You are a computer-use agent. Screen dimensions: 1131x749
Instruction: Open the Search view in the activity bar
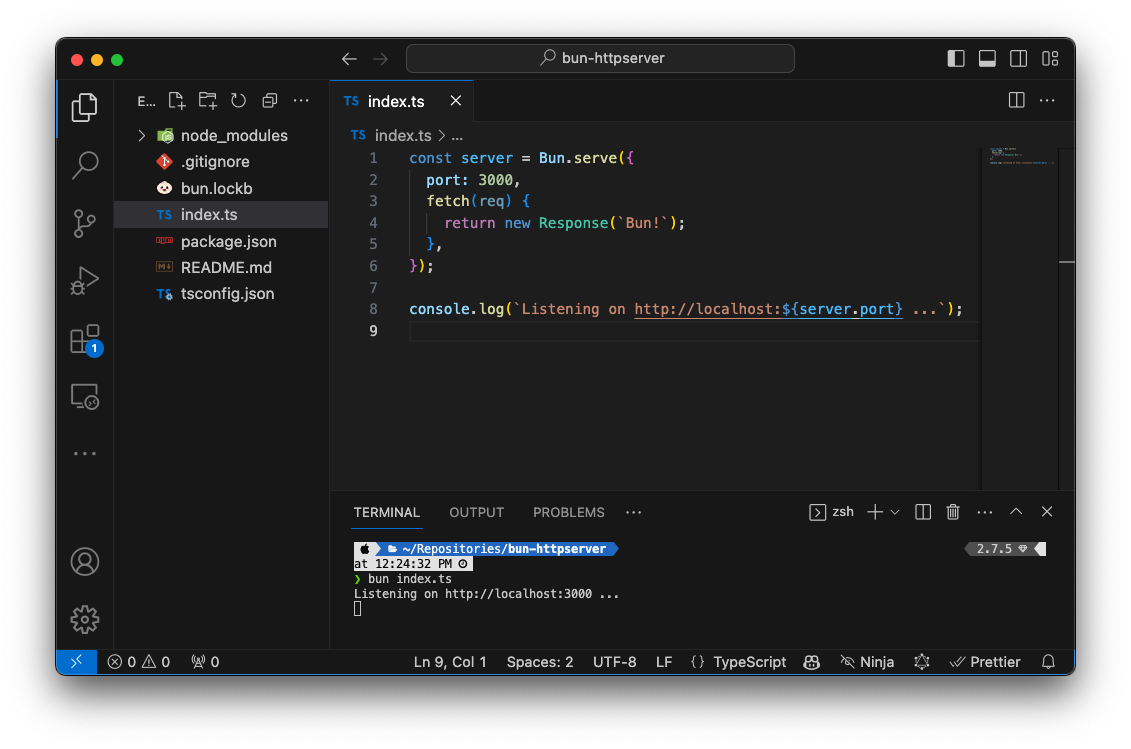[x=84, y=165]
